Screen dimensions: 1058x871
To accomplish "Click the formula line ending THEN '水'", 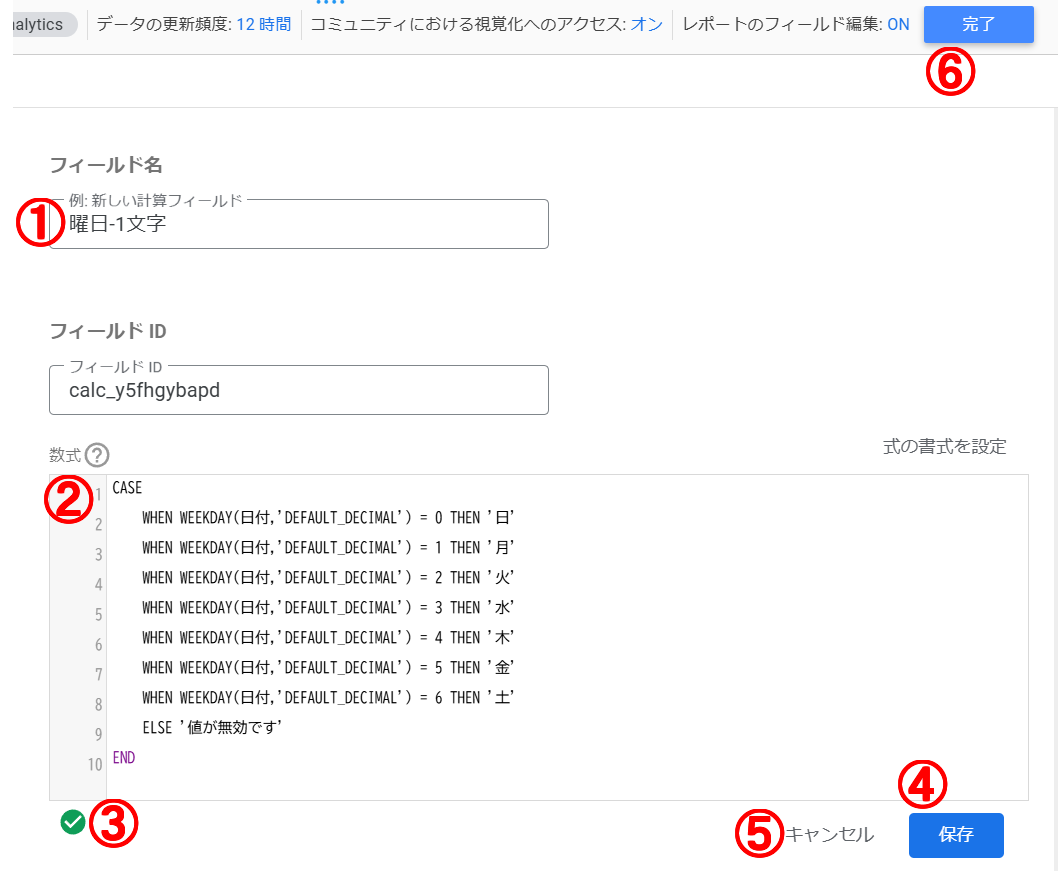I will coord(327,608).
